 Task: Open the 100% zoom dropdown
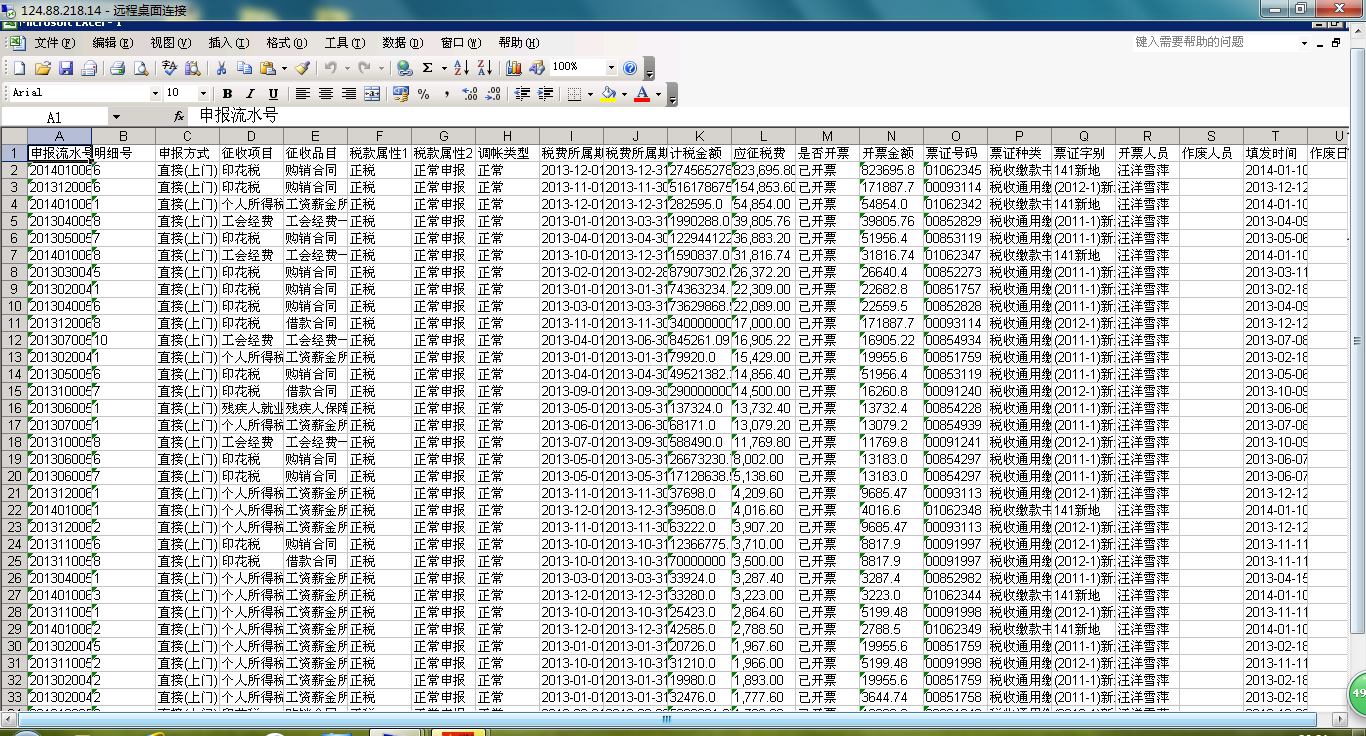[610, 68]
